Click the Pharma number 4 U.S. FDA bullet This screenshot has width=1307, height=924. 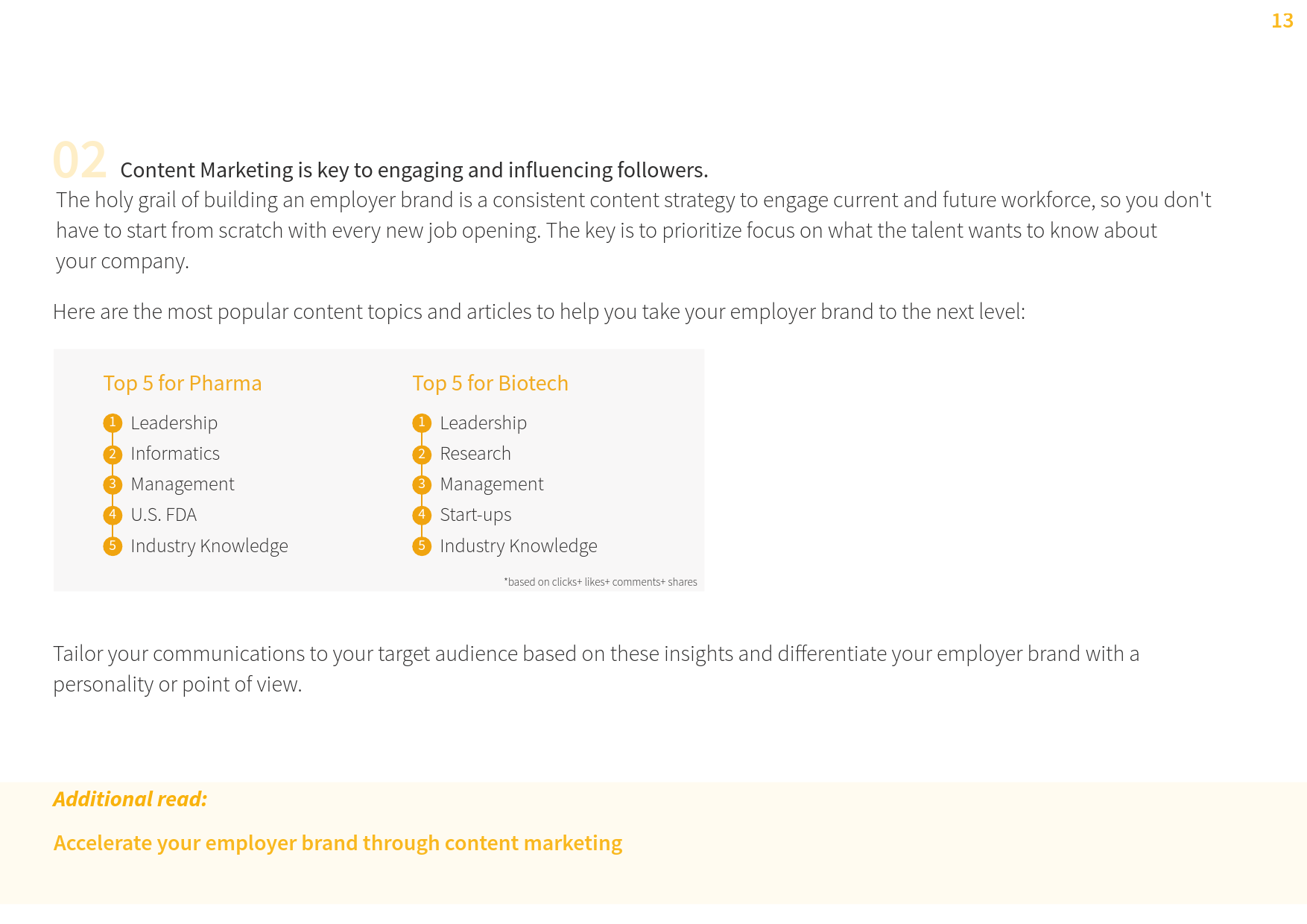point(113,515)
